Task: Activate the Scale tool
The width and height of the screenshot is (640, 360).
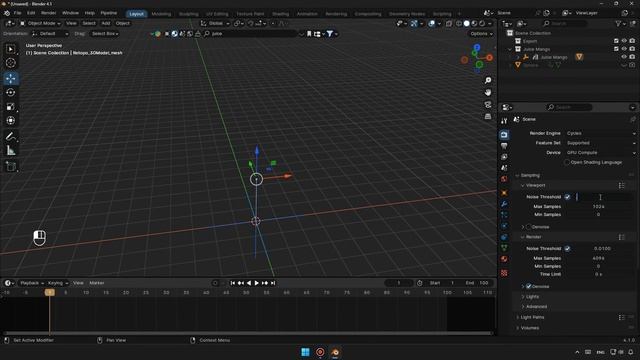Action: [x=11, y=107]
